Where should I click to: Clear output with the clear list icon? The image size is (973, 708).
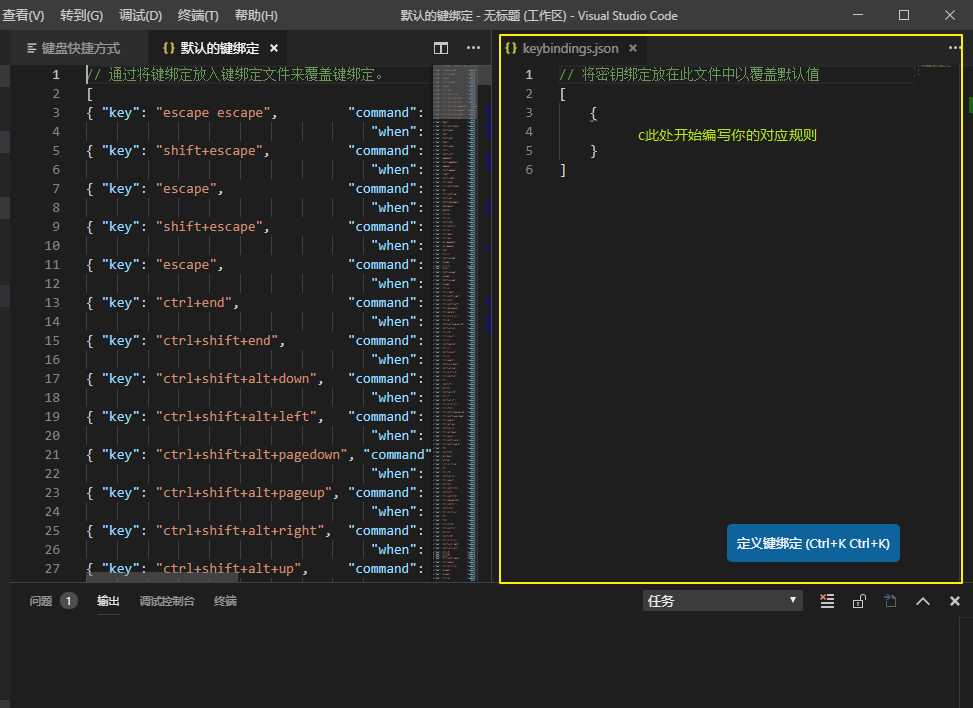click(827, 601)
